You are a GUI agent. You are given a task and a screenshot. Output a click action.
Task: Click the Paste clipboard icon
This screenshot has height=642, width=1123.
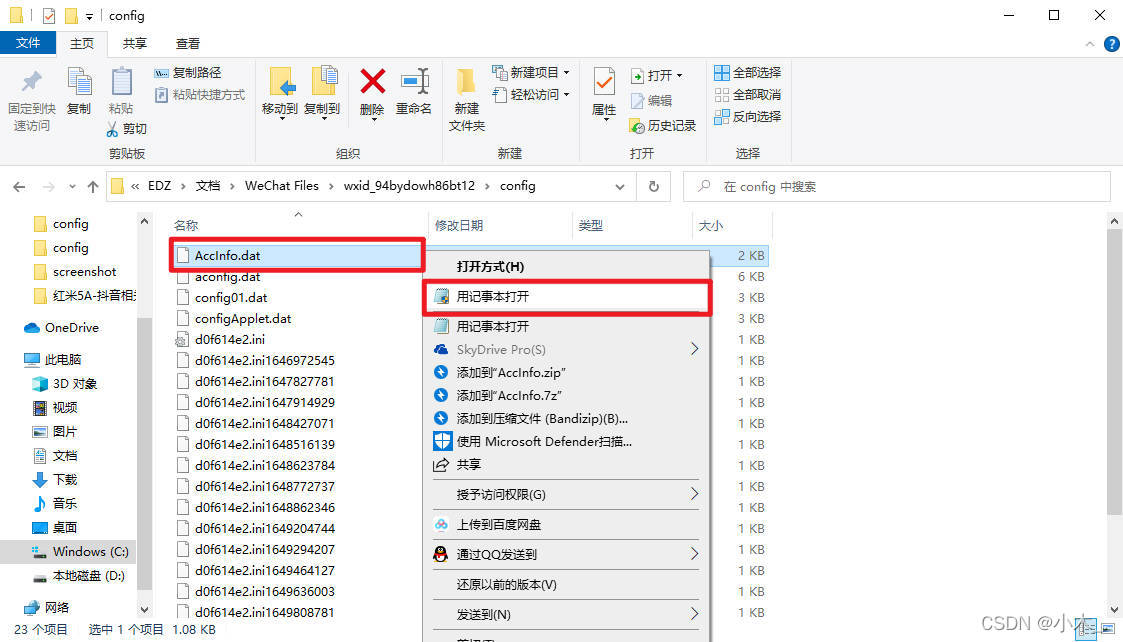121,82
